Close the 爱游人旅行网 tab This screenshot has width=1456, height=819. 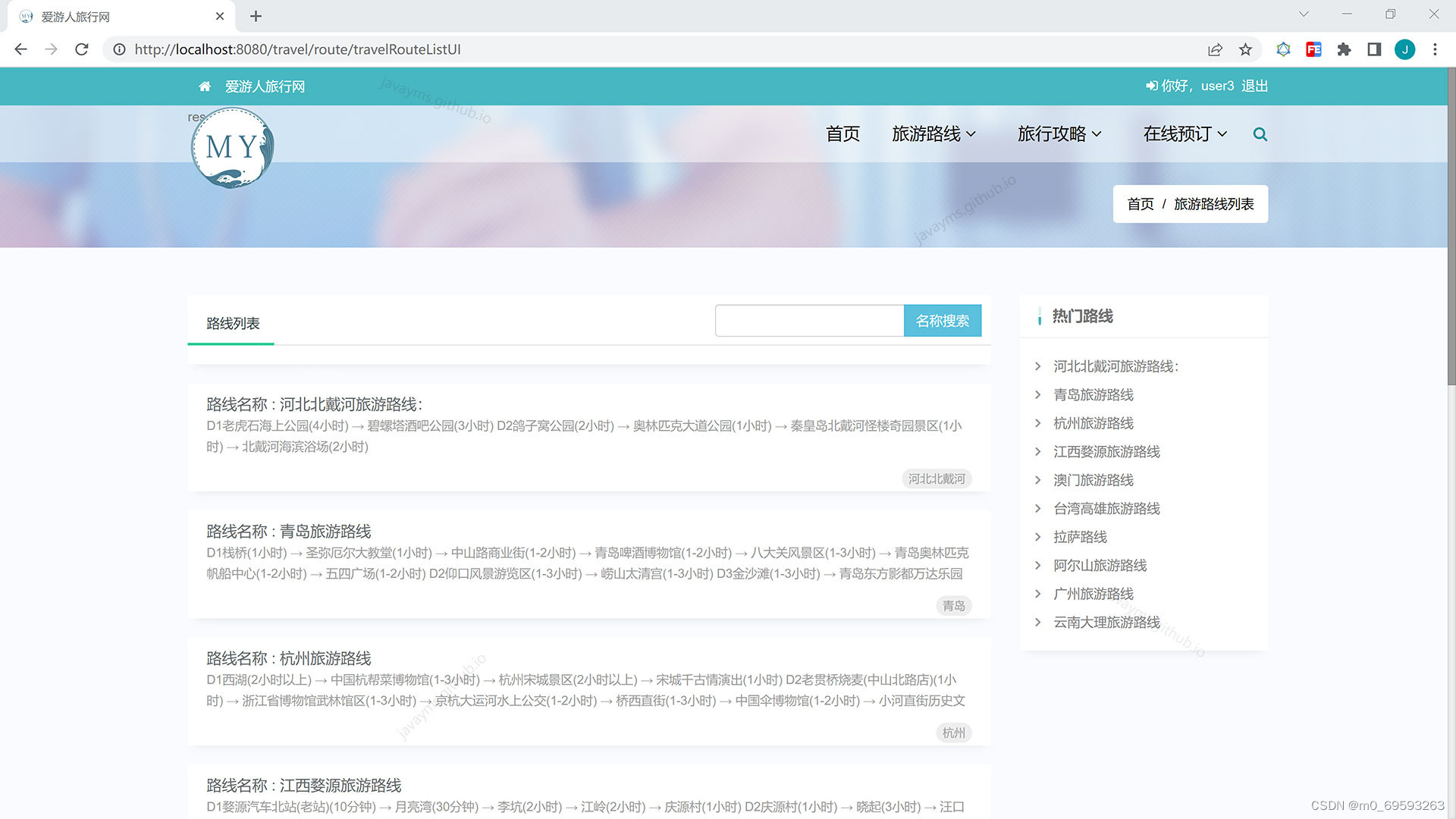coord(220,16)
